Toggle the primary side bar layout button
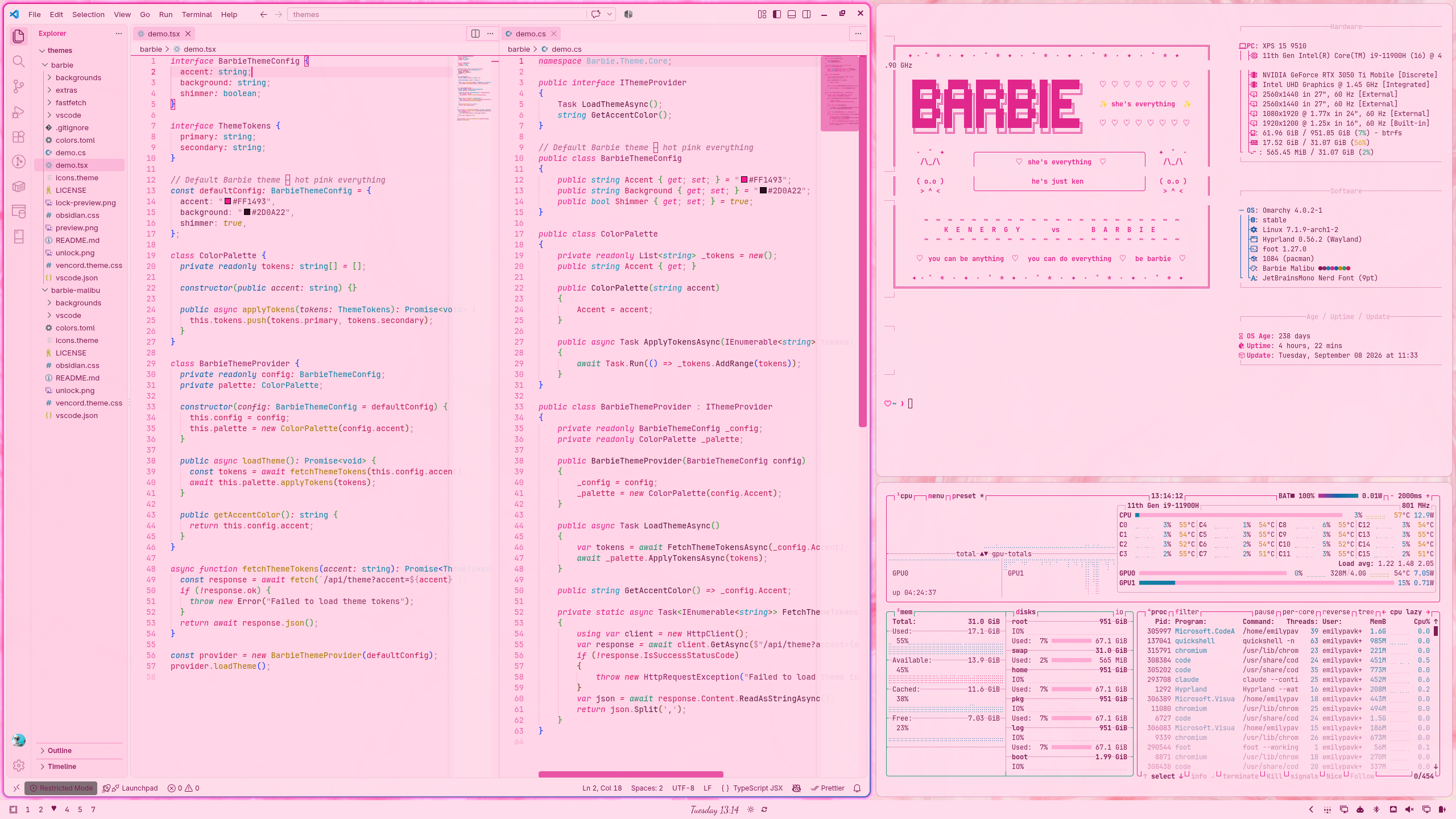Image resolution: width=1456 pixels, height=819 pixels. 777,14
